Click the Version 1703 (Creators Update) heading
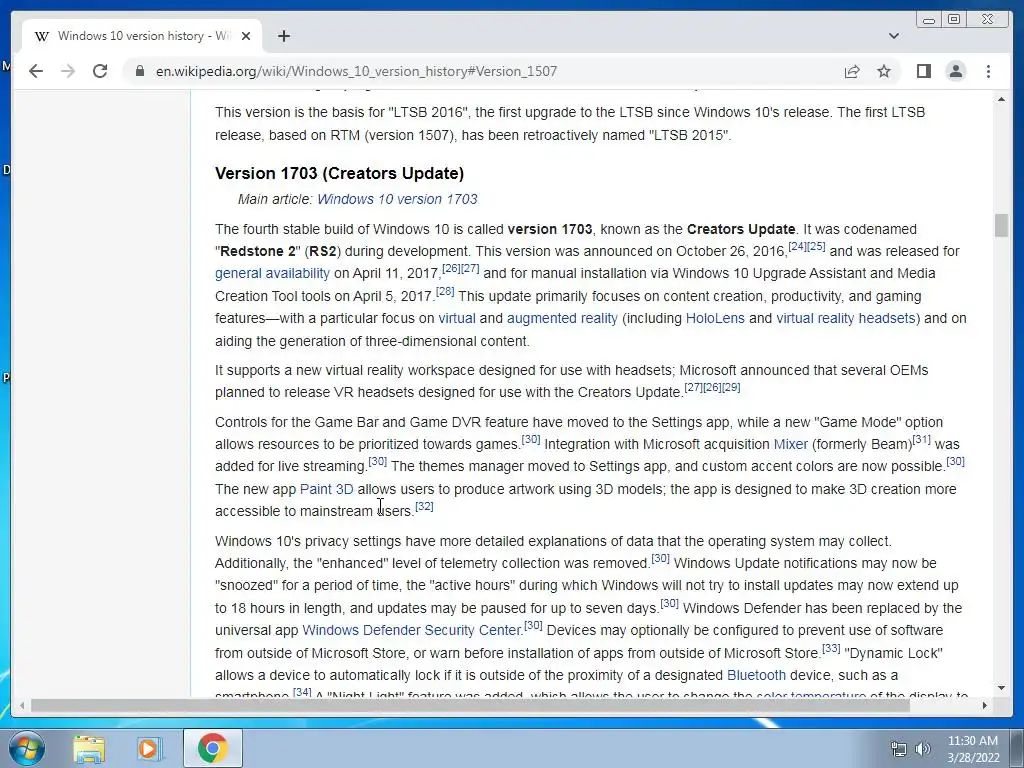The height and width of the screenshot is (768, 1024). (x=340, y=173)
